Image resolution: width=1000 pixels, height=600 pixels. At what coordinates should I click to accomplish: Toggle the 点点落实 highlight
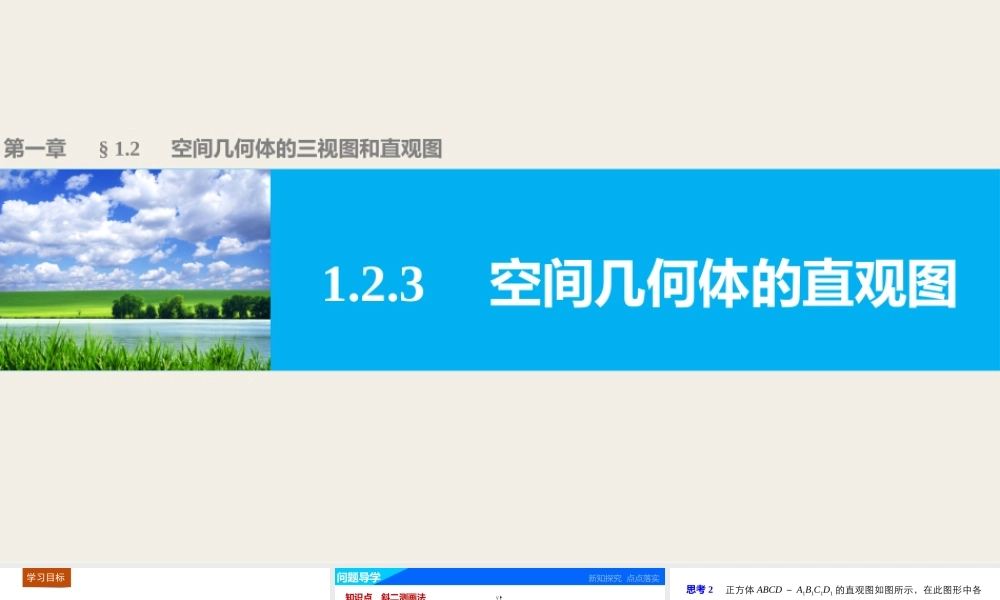pyautogui.click(x=644, y=577)
